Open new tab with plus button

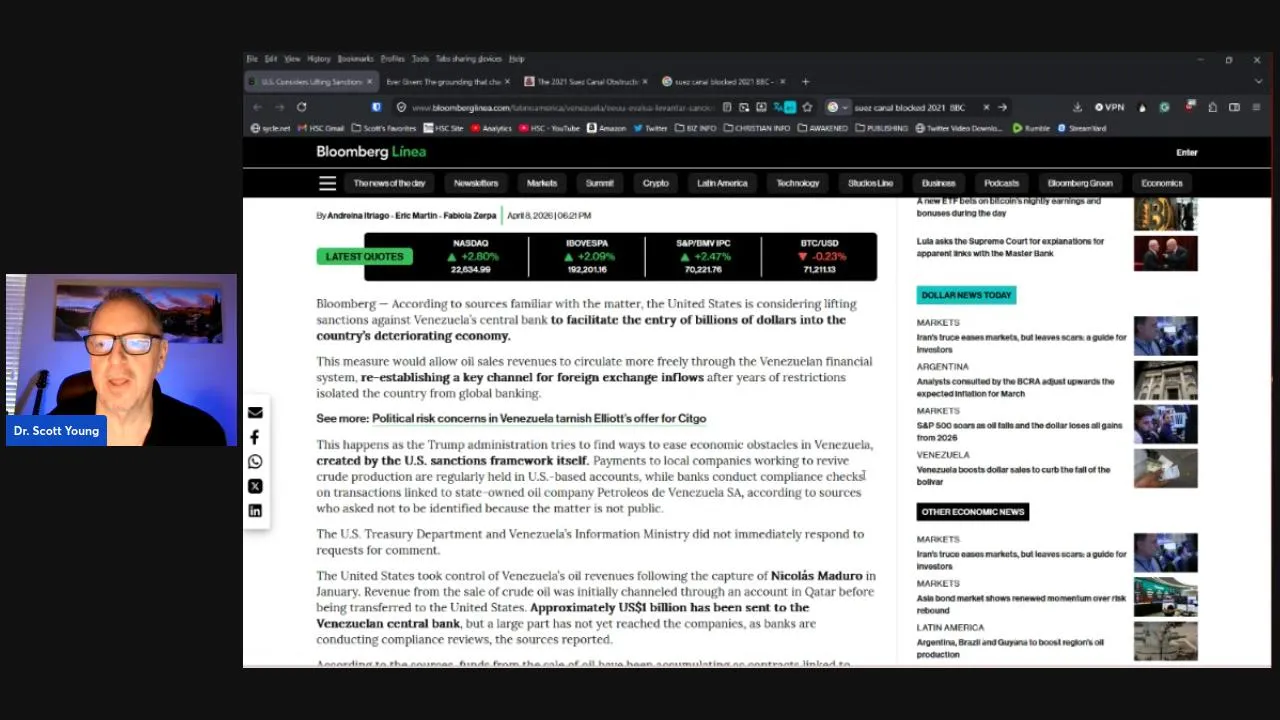pos(806,82)
